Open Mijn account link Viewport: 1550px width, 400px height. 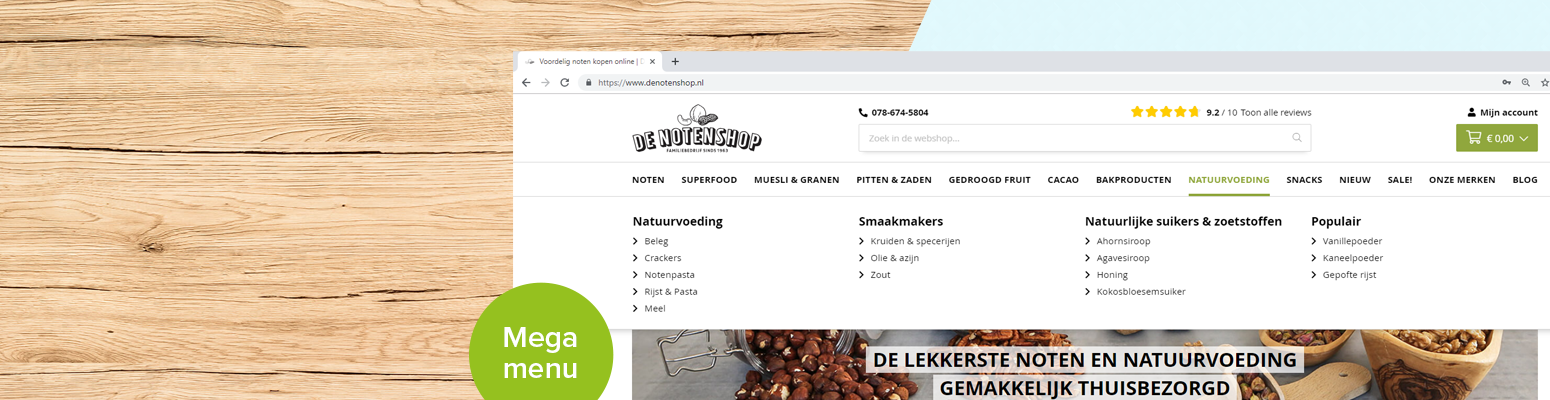[x=1502, y=113]
